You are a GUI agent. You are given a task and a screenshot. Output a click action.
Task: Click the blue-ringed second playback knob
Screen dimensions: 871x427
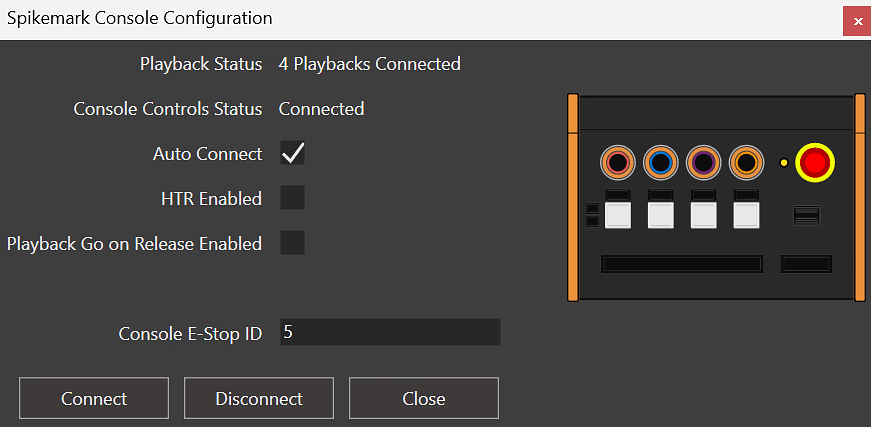point(660,163)
